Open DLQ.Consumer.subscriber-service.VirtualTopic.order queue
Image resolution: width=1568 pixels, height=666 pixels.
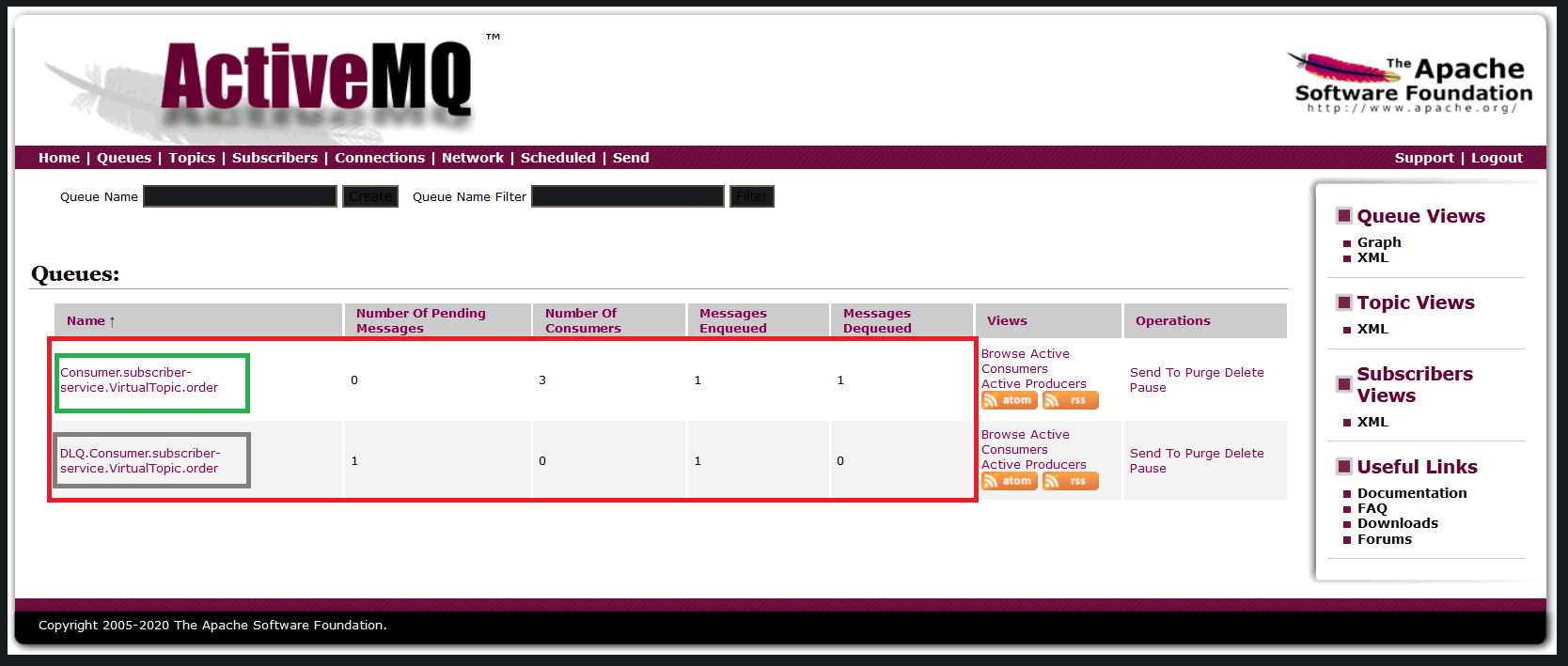point(140,461)
